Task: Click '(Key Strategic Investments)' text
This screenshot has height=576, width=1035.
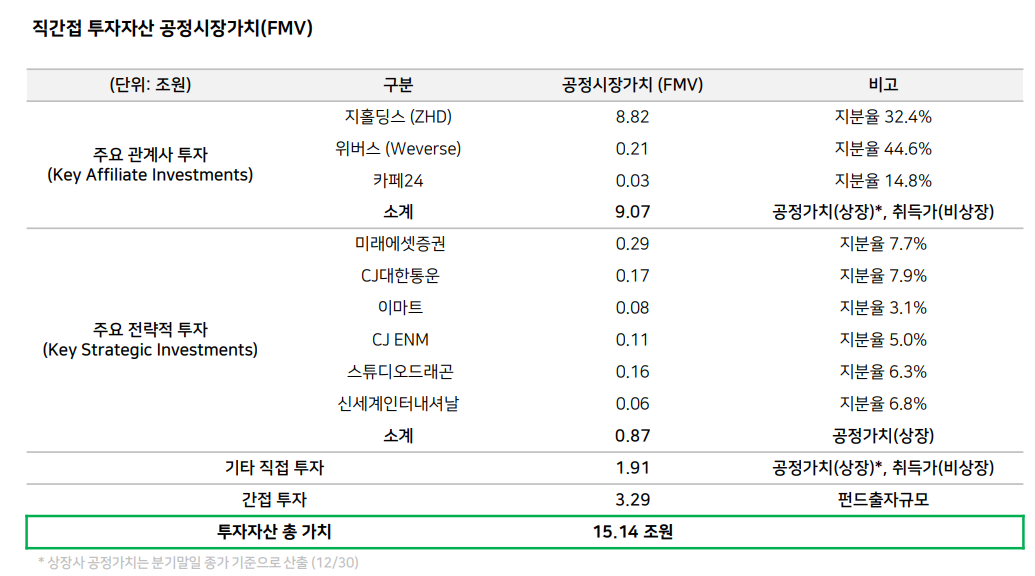Action: tap(150, 350)
